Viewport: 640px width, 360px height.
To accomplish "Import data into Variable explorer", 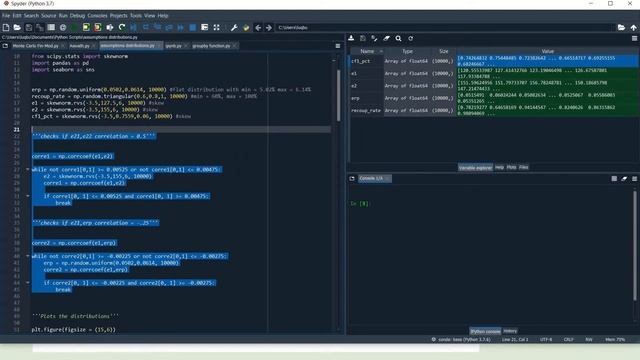I will point(351,38).
